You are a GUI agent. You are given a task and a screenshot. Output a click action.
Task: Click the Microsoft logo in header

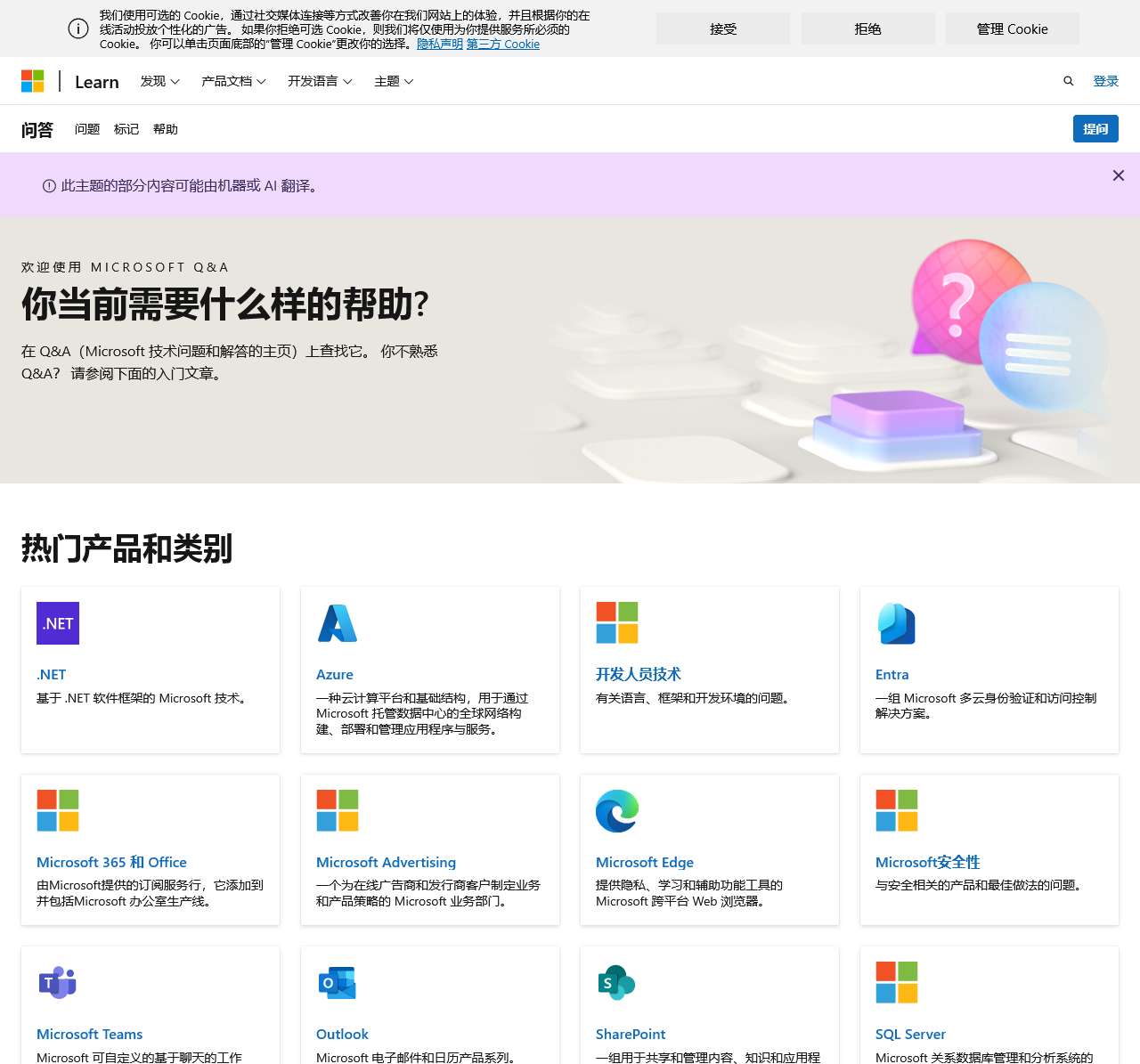pos(33,81)
